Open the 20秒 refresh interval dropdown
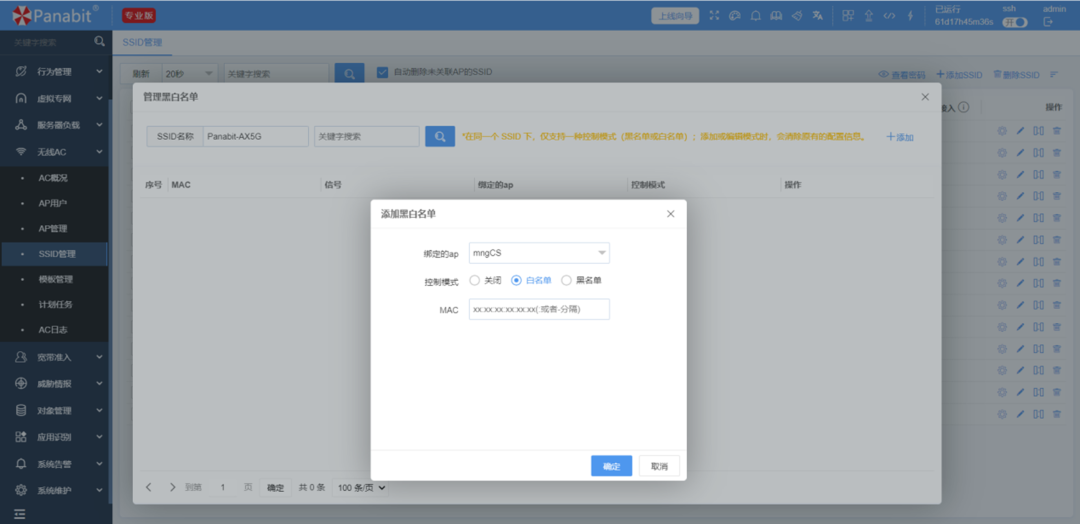1080x524 pixels. coord(189,74)
